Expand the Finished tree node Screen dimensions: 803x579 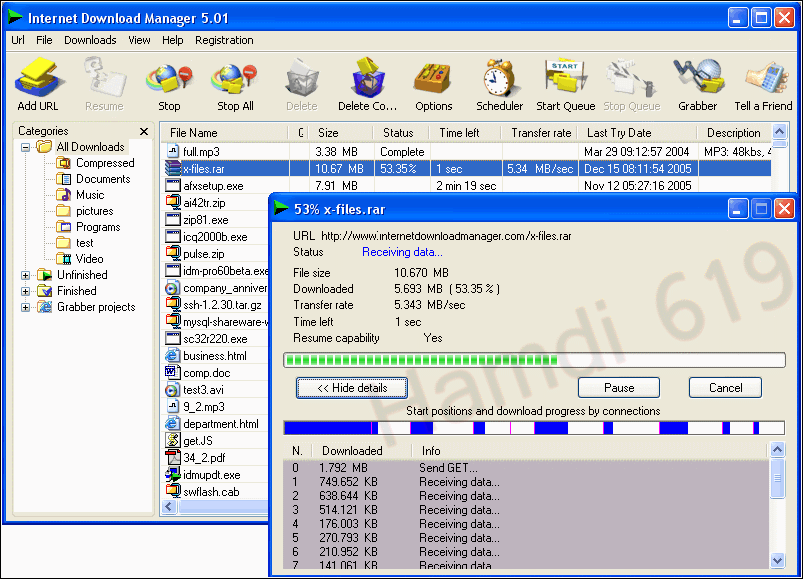click(x=25, y=291)
